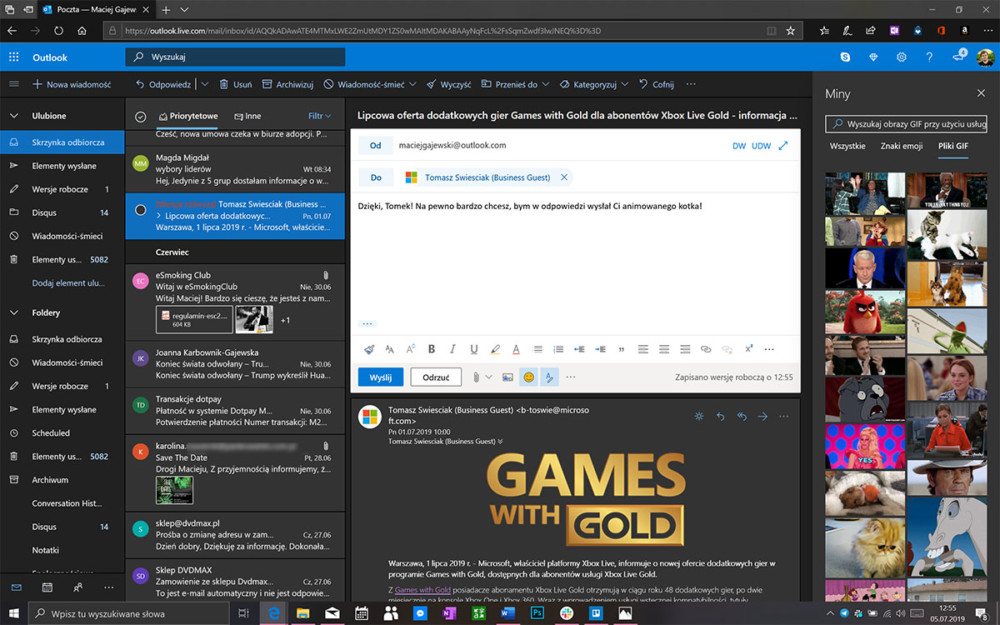Center-align the message text
The width and height of the screenshot is (1000, 625).
click(x=664, y=349)
